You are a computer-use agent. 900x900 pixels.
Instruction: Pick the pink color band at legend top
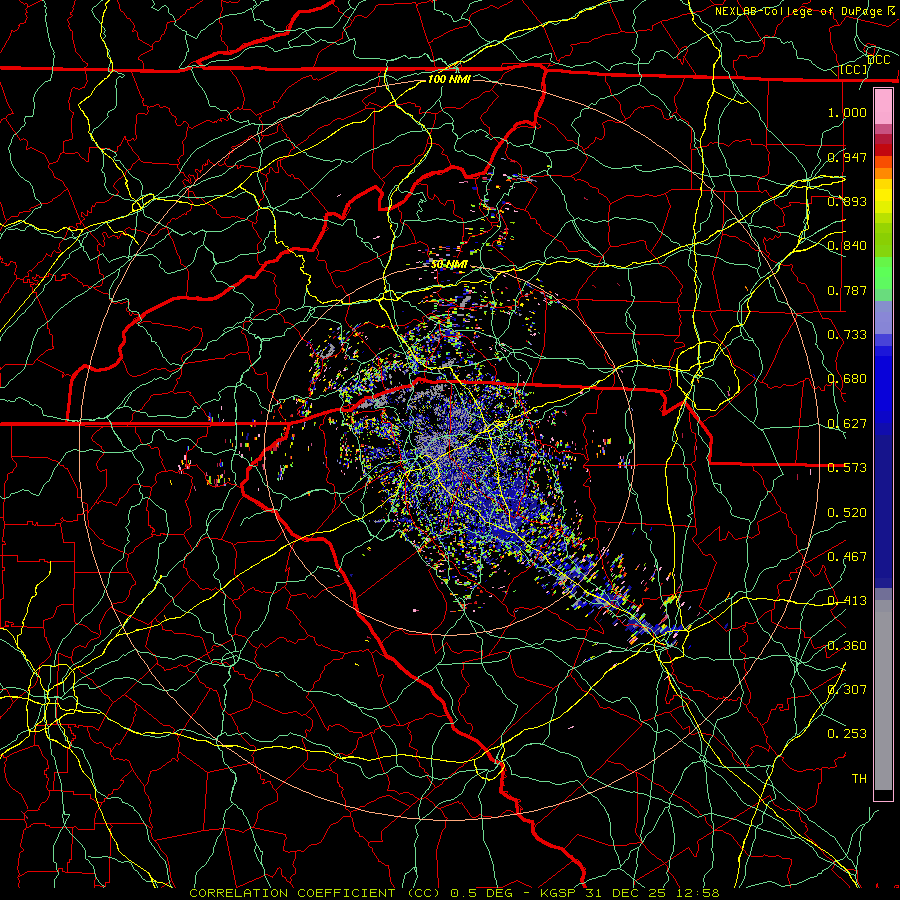point(883,107)
